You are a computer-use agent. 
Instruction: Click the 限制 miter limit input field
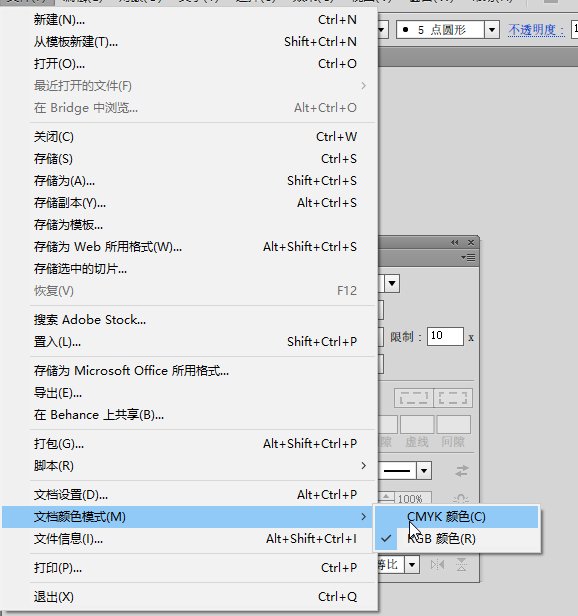445,336
